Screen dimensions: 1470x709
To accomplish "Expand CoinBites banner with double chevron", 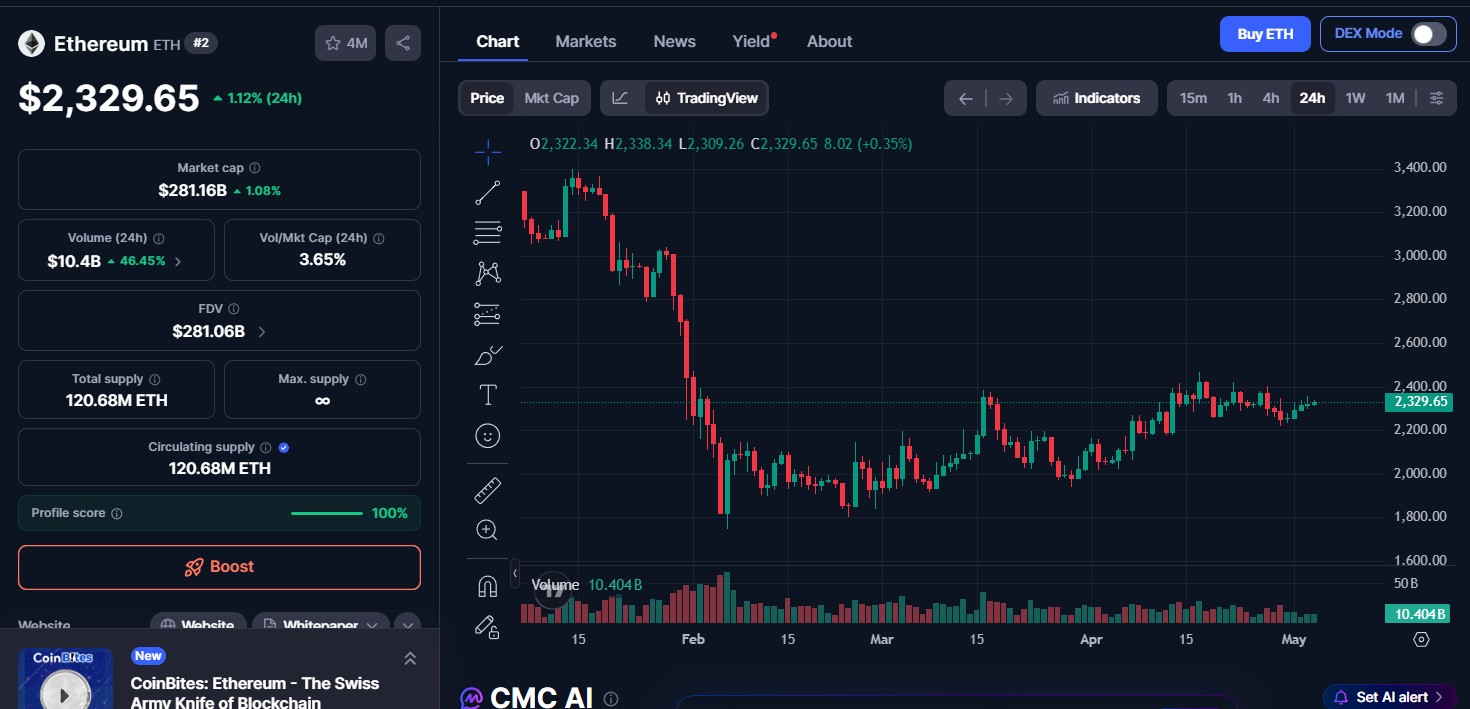I will pyautogui.click(x=409, y=658).
